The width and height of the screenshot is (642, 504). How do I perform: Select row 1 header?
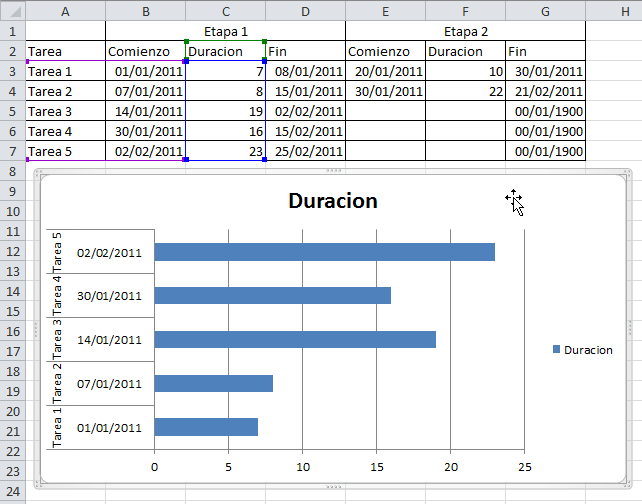click(13, 31)
